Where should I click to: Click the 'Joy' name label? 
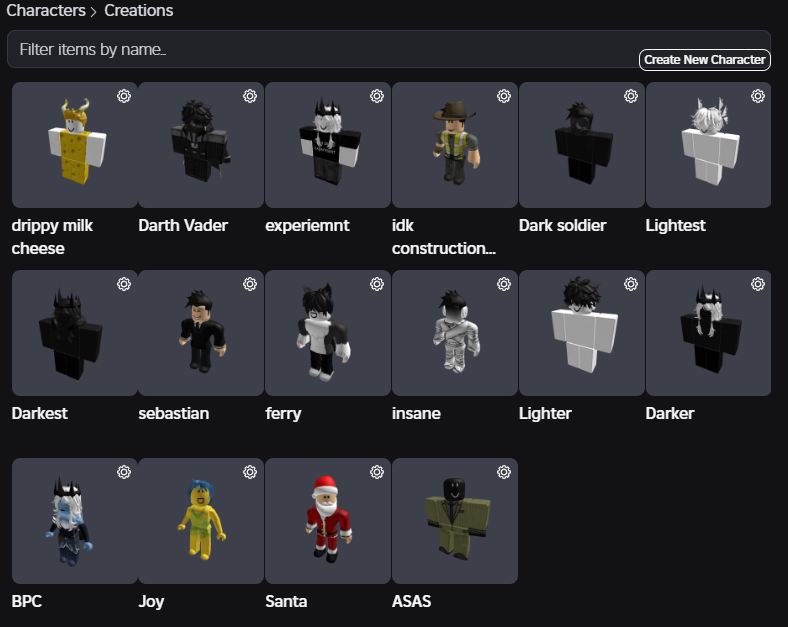click(151, 601)
